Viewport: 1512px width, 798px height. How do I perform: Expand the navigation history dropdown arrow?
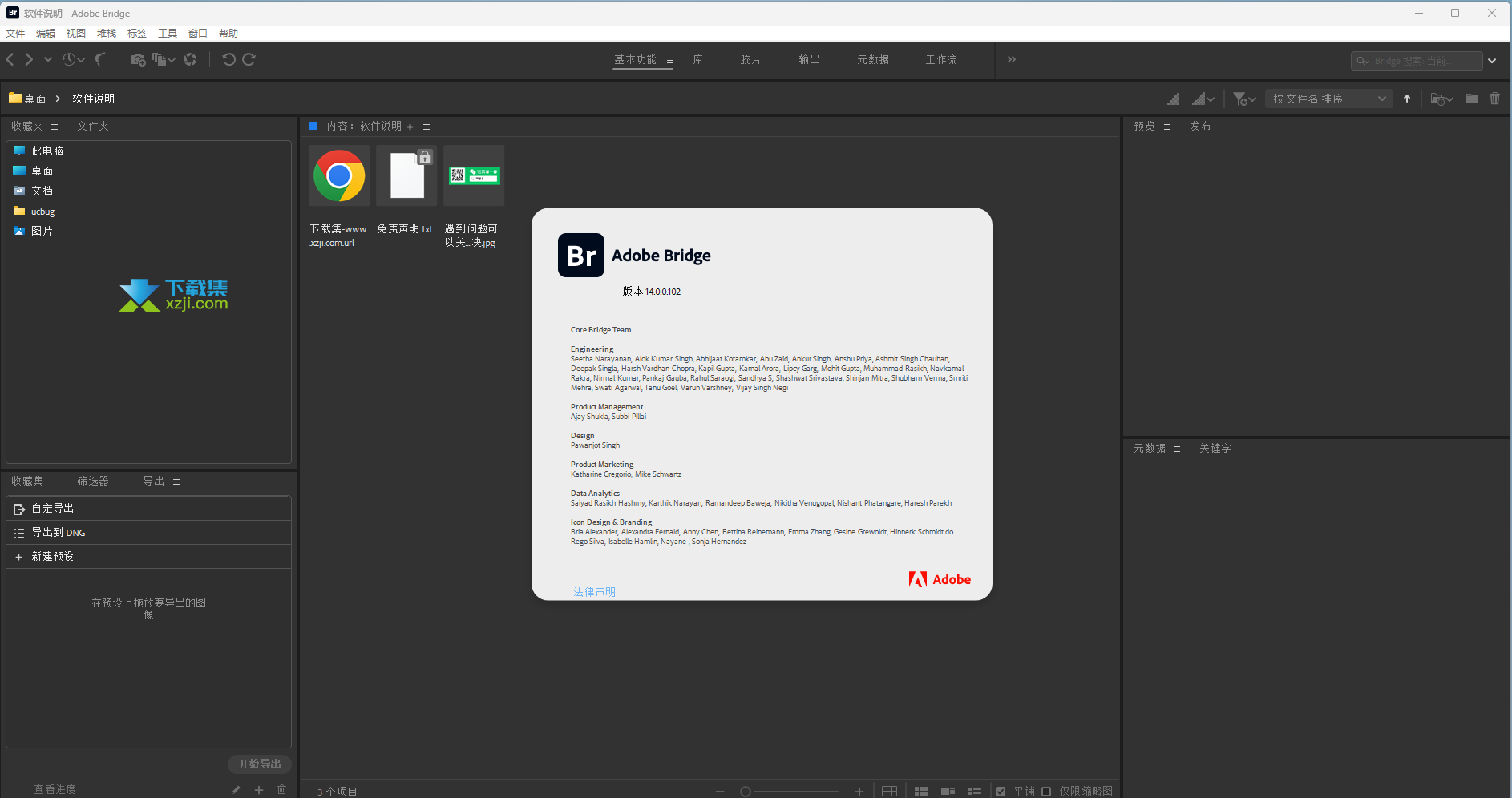click(48, 59)
